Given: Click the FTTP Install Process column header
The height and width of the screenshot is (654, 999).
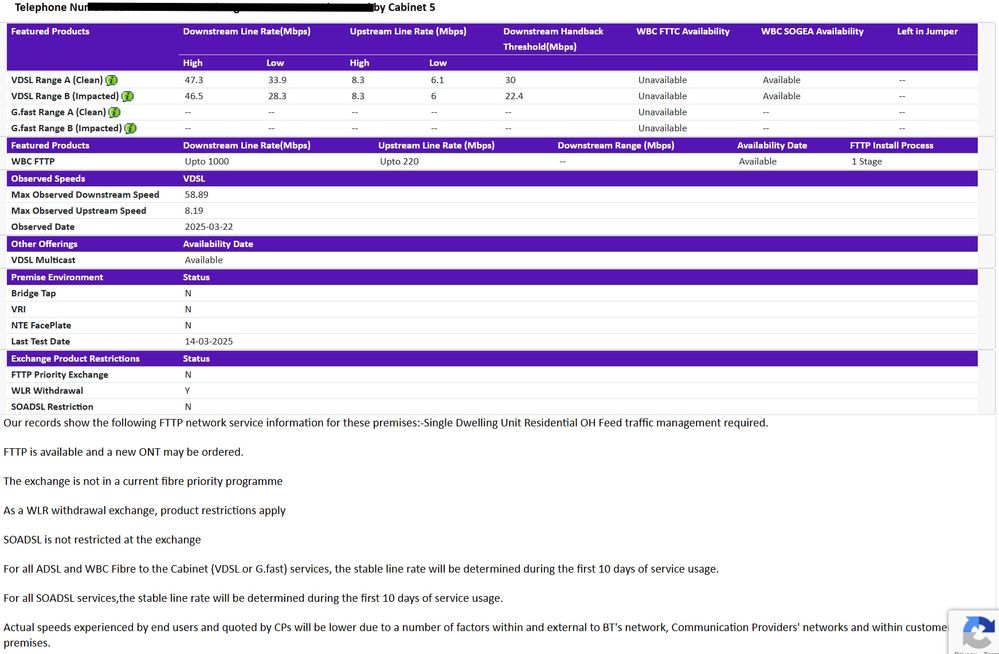Looking at the screenshot, I should tap(891, 145).
